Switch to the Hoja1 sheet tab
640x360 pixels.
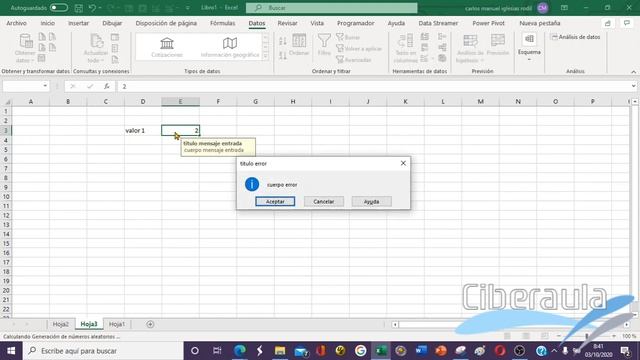point(117,324)
